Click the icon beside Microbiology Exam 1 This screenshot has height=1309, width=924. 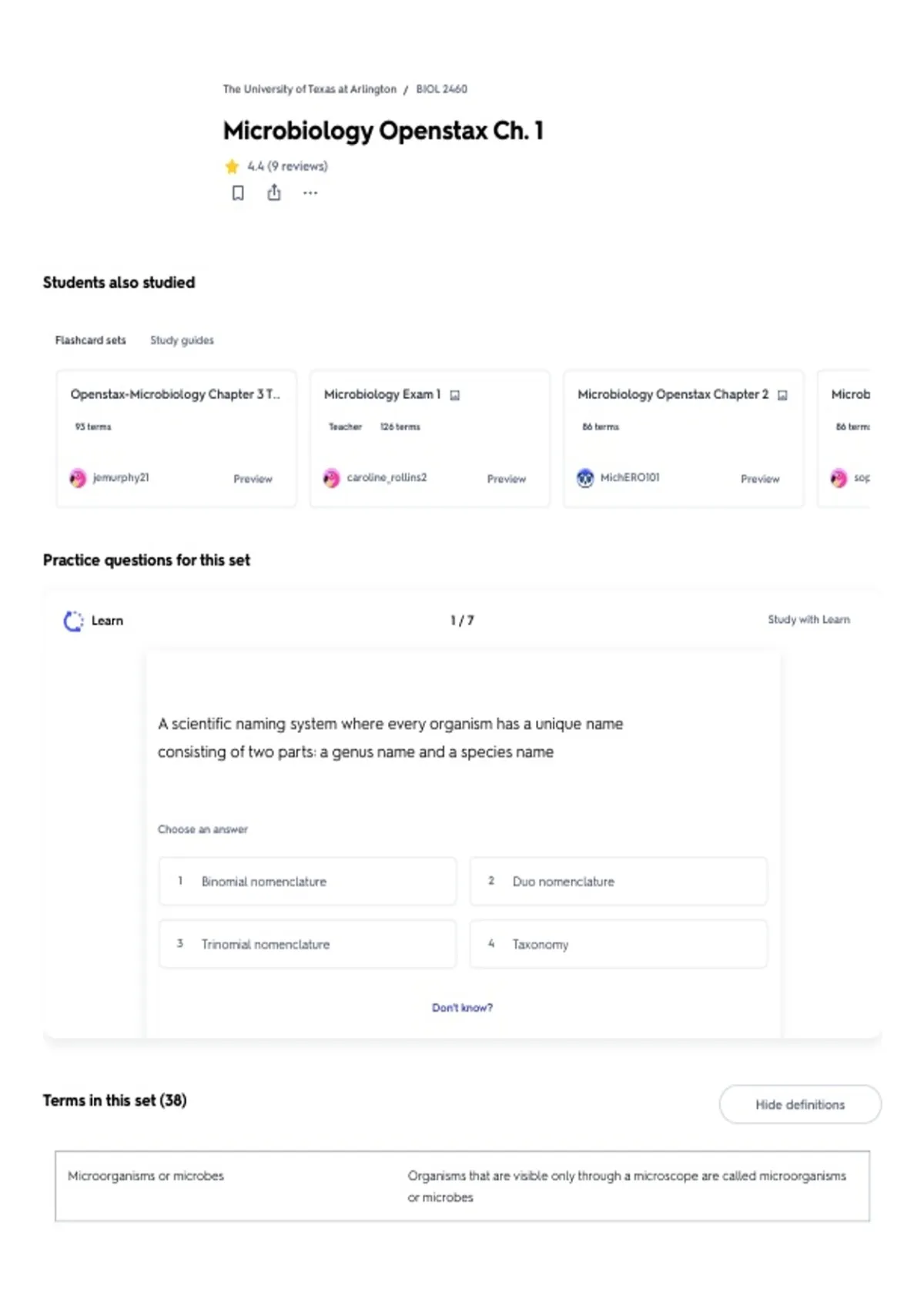pos(455,395)
